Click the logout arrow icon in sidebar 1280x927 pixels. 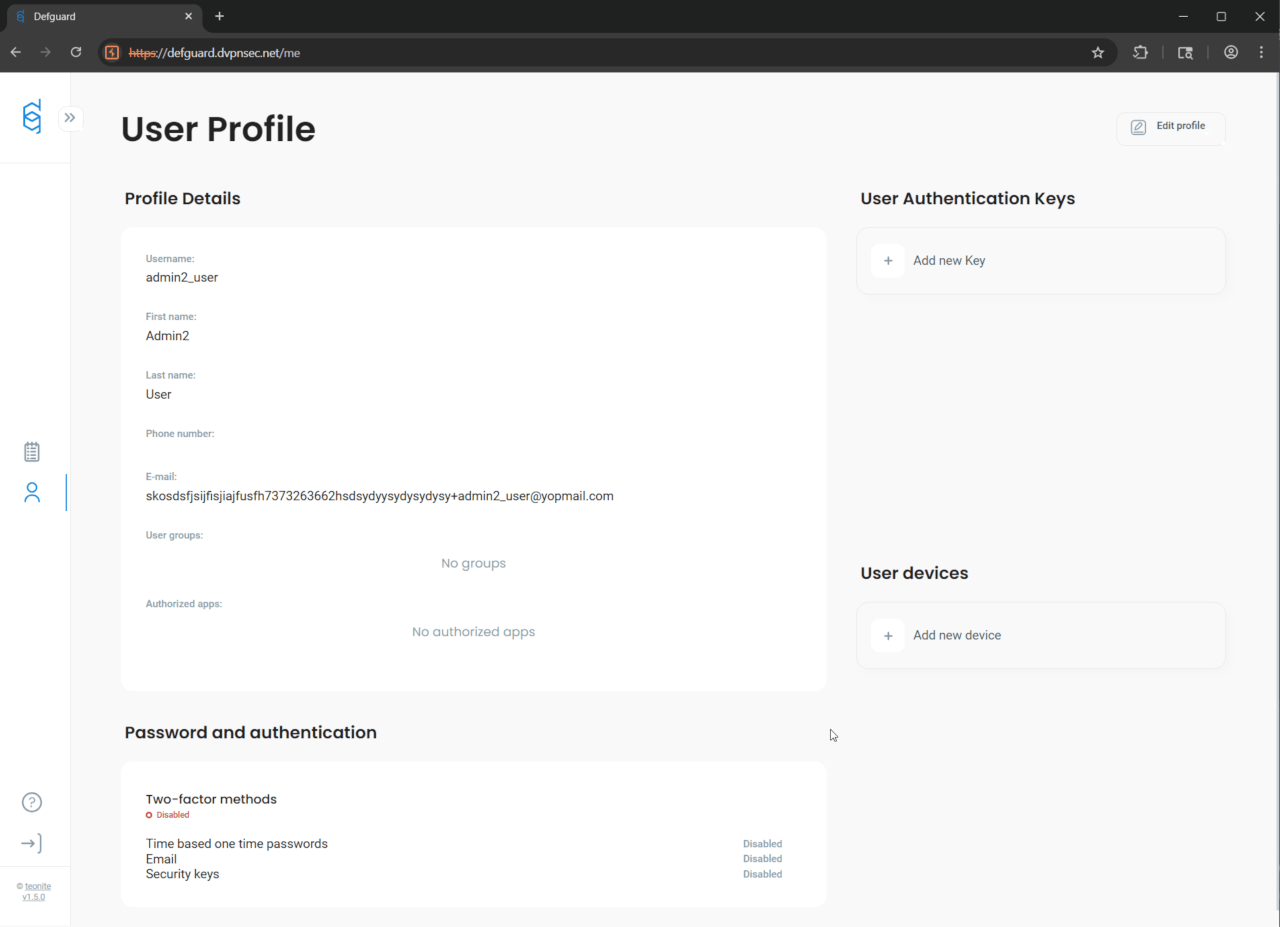click(x=32, y=843)
